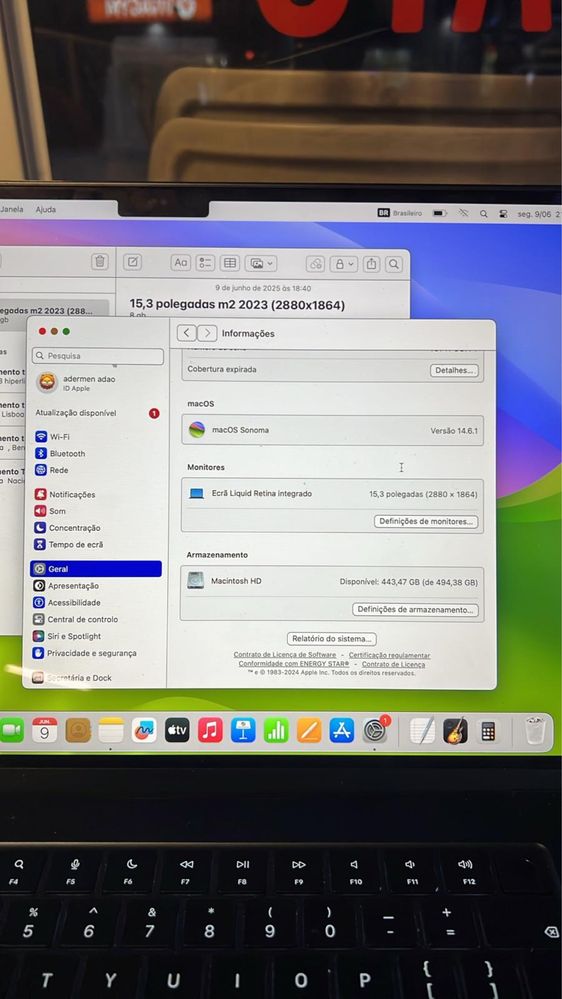This screenshot has width=562, height=999.
Task: Click collaborate link icon in Notes
Action: 316,263
